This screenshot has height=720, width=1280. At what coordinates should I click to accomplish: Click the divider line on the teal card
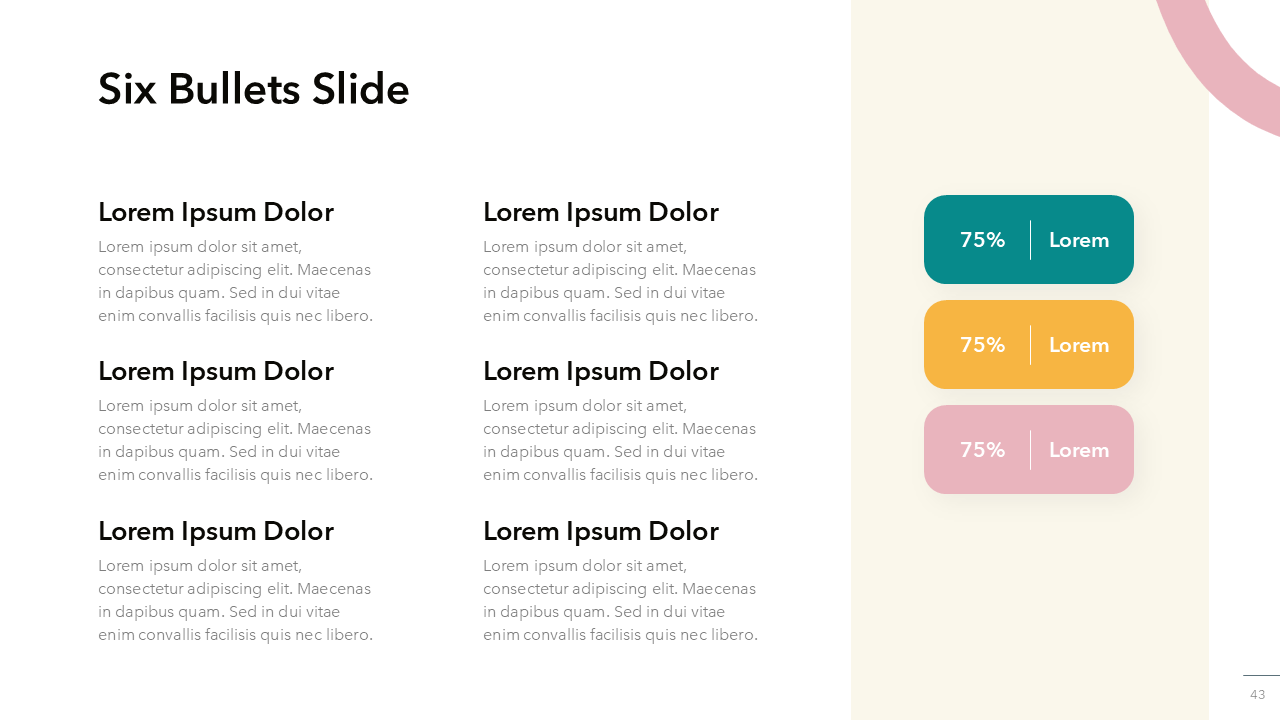(x=1030, y=240)
